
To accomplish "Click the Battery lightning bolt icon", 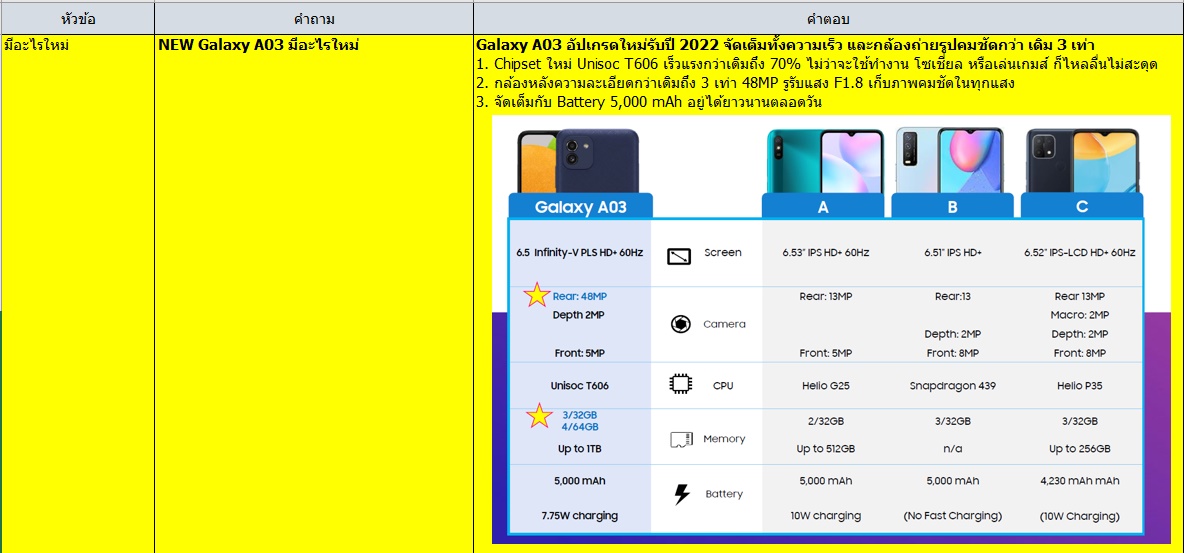I will (x=681, y=494).
